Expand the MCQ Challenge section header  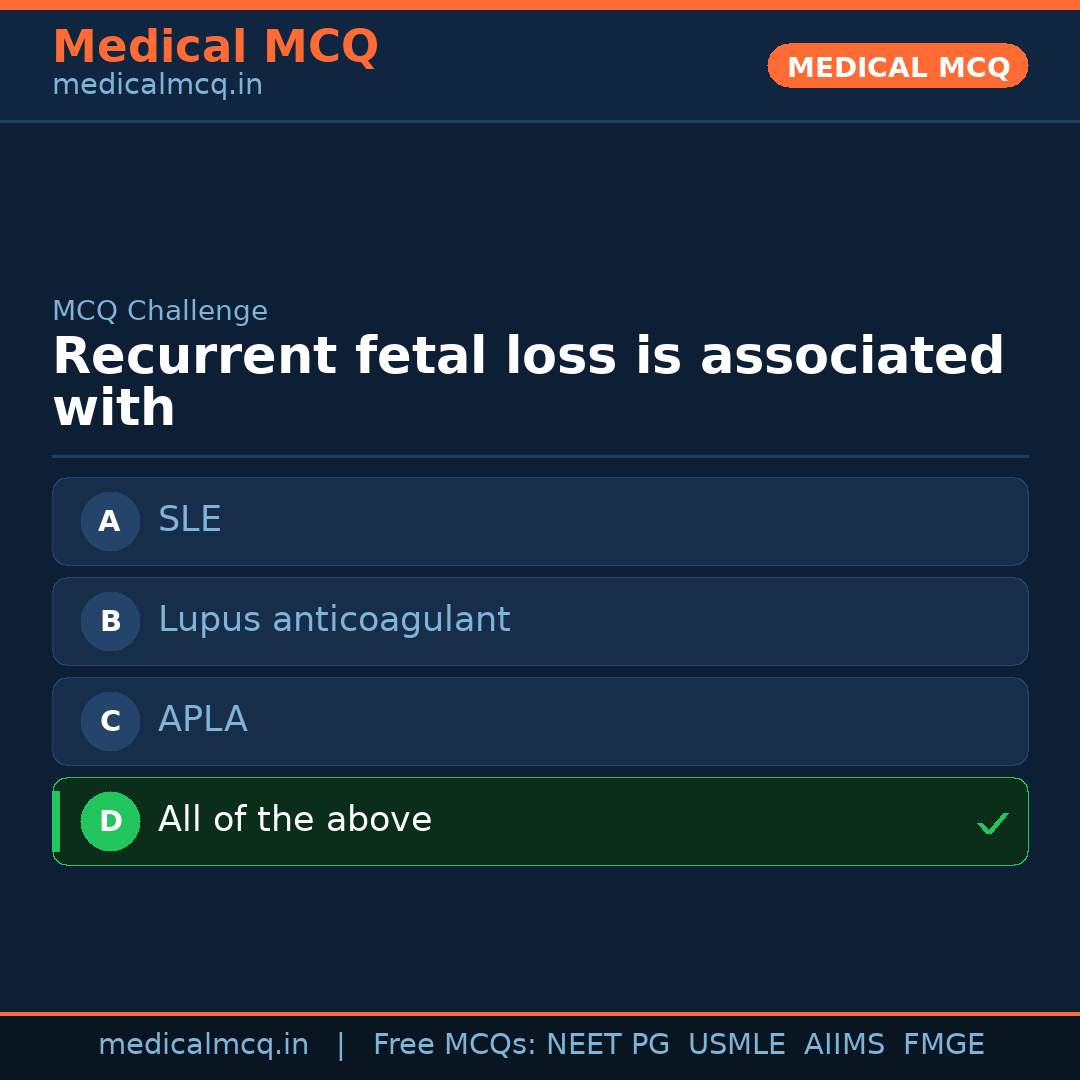click(160, 311)
